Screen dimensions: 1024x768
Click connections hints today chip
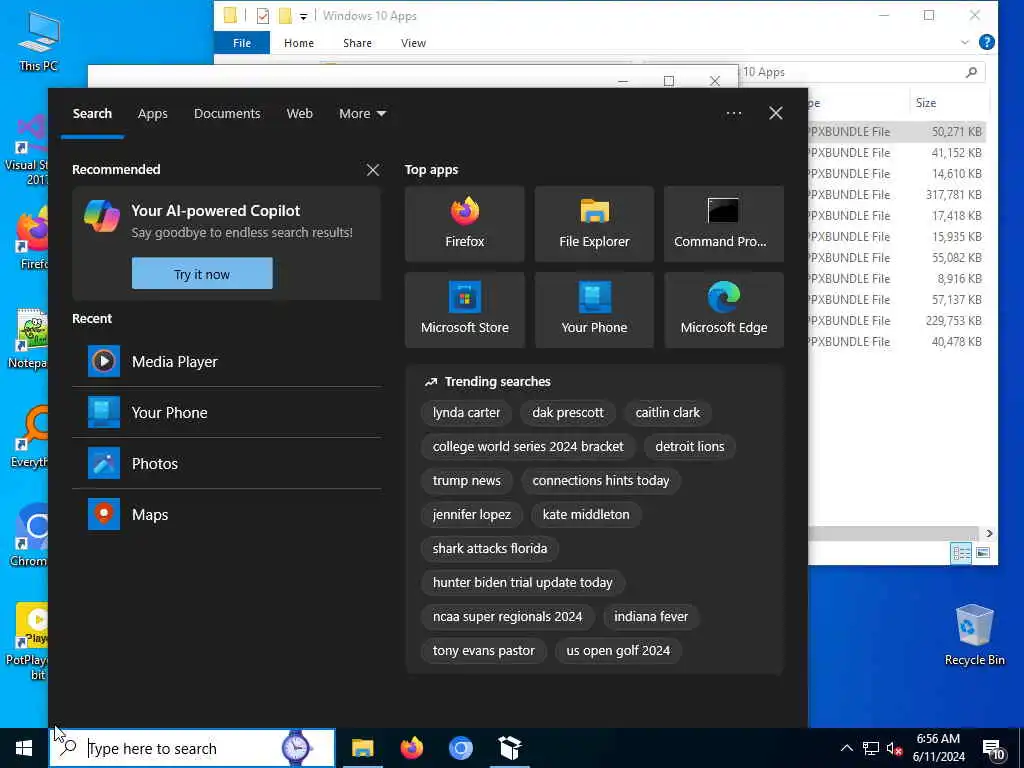click(601, 481)
